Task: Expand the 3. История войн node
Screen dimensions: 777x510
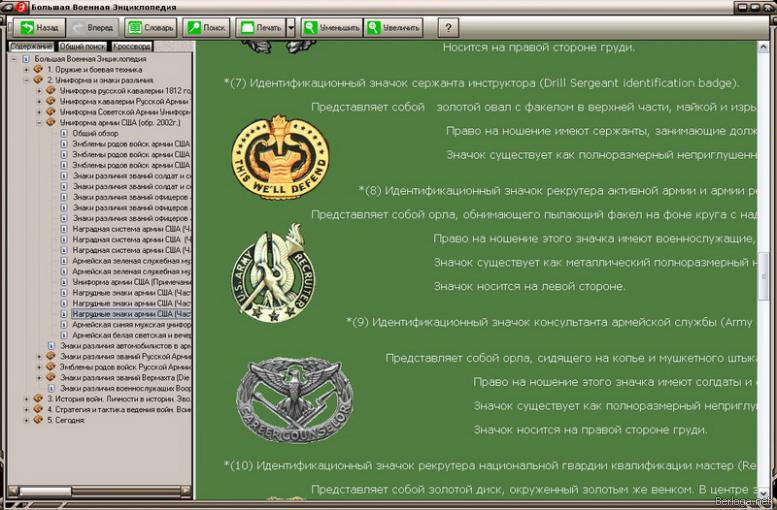Action: click(x=26, y=399)
